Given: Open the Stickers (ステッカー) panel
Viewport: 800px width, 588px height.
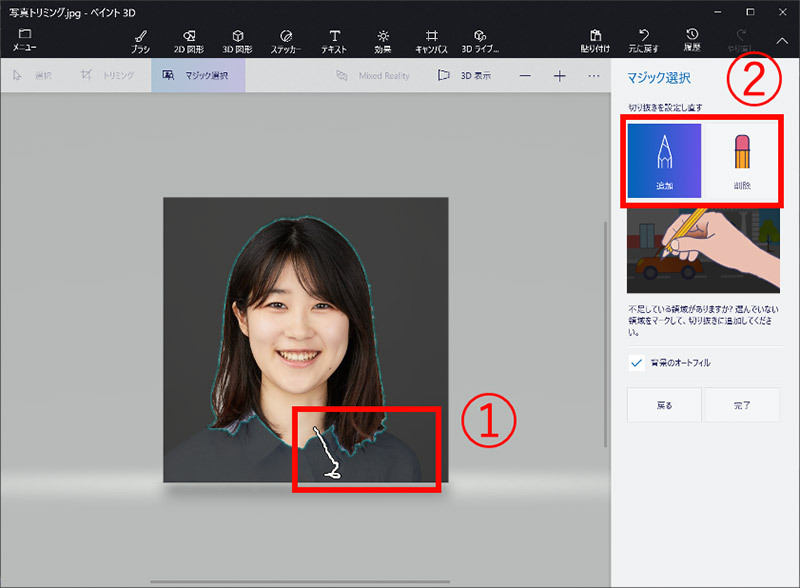Looking at the screenshot, I should point(286,40).
